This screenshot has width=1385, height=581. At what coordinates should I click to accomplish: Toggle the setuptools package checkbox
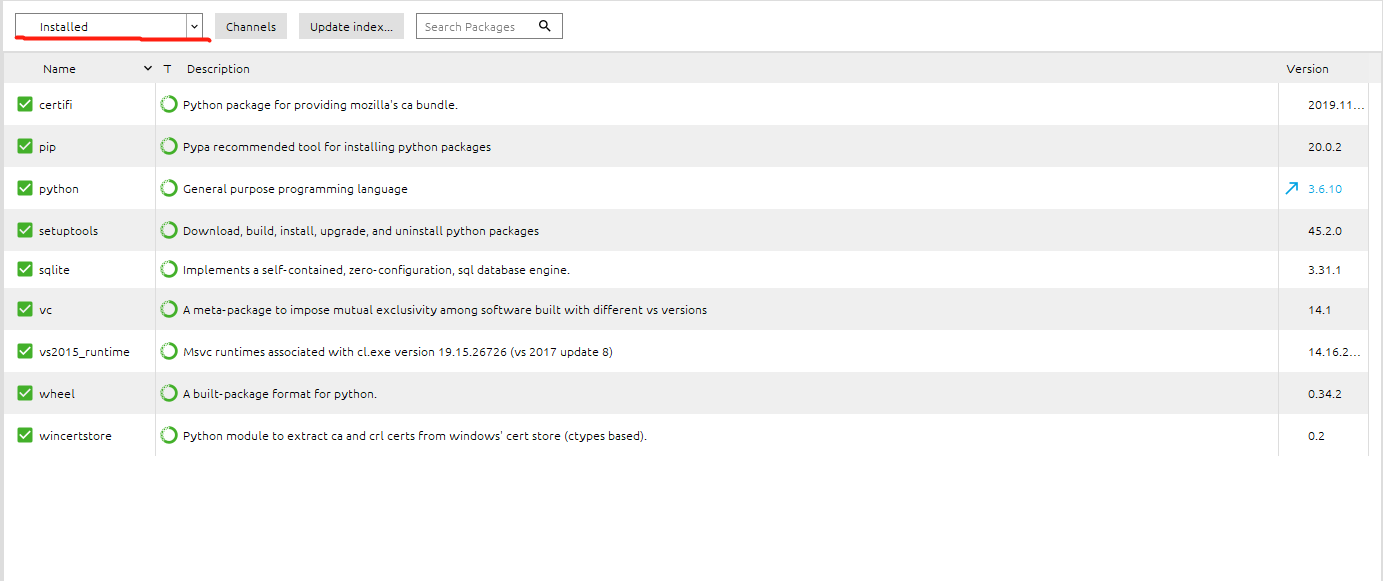[25, 230]
